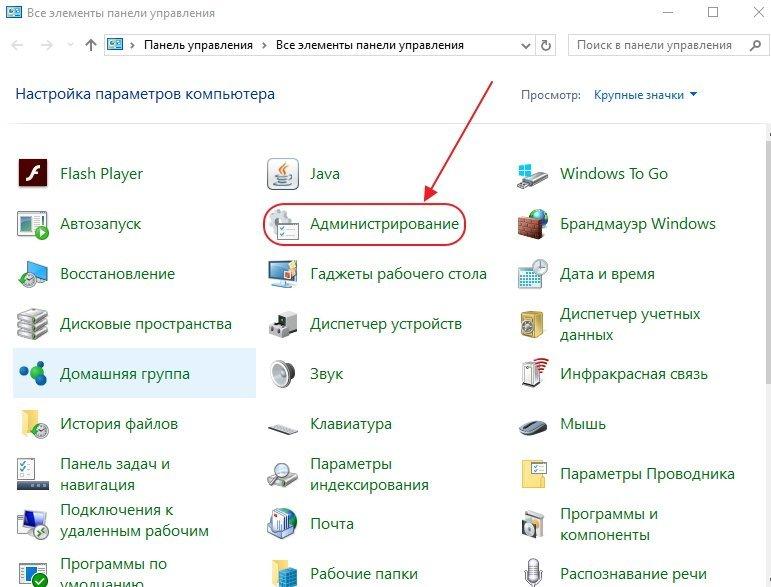This screenshot has width=771, height=587.
Task: Refresh the control panel view
Action: coord(546,46)
